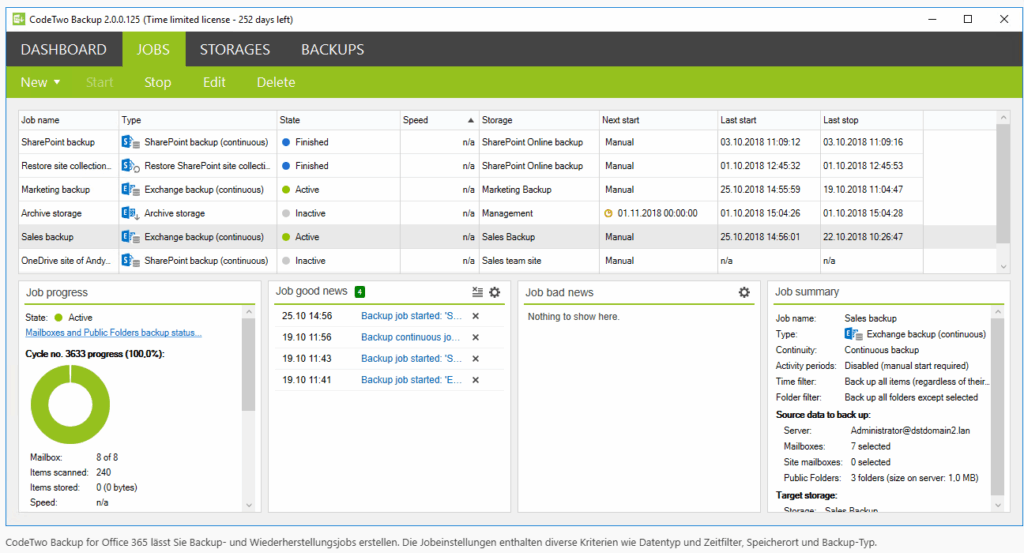
Task: Click the Archive storage type icon
Action: (x=129, y=213)
